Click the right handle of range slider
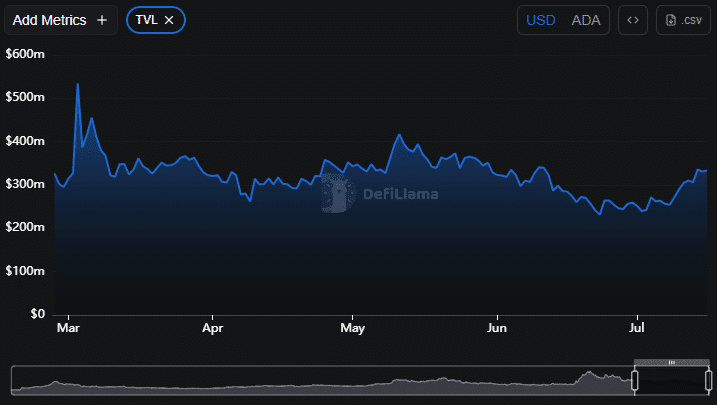Image resolution: width=717 pixels, height=405 pixels. (708, 380)
